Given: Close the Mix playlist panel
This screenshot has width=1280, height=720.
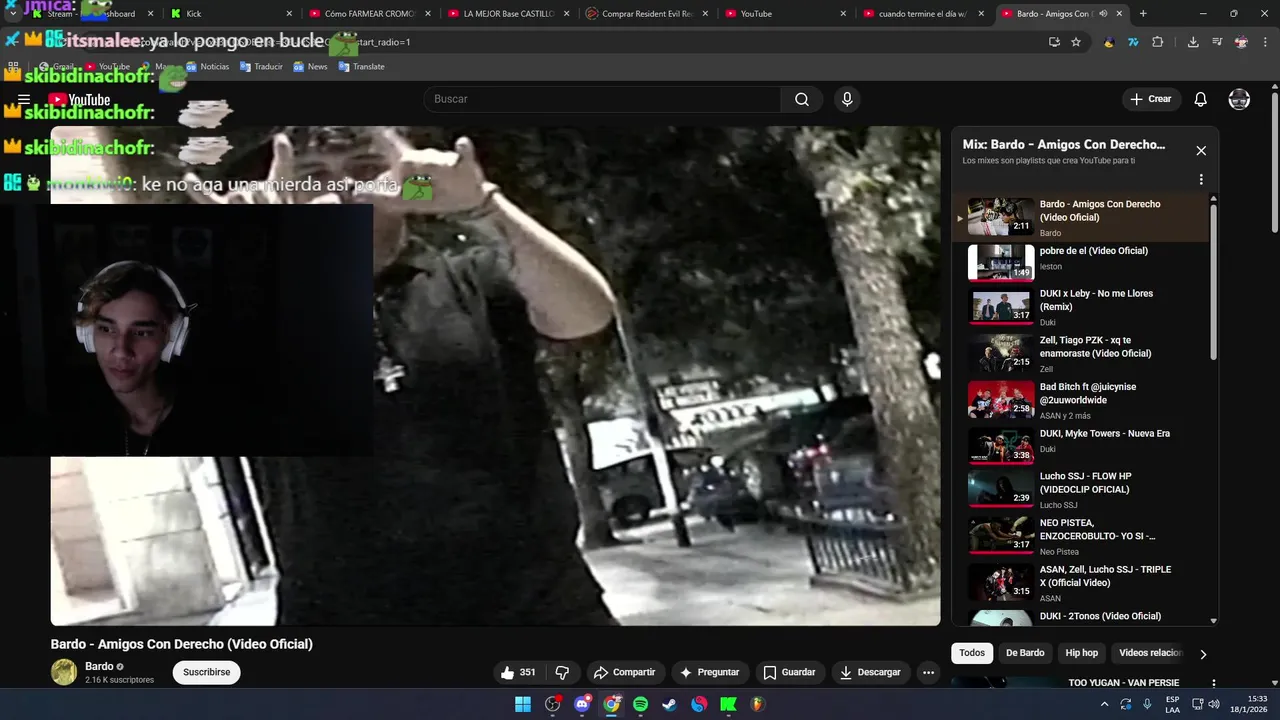Looking at the screenshot, I should (x=1201, y=151).
